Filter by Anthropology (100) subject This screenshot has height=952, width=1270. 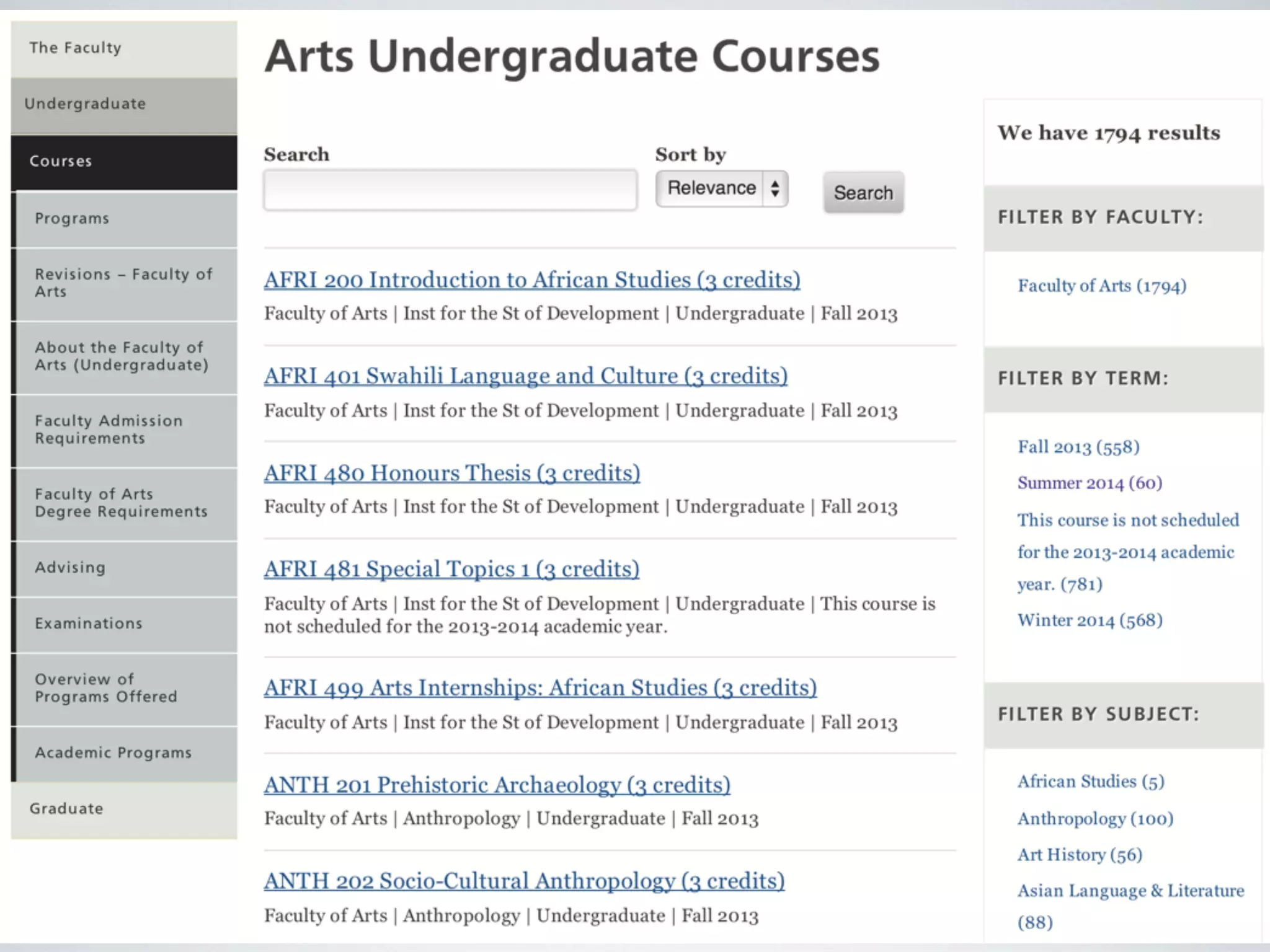[x=1095, y=819]
